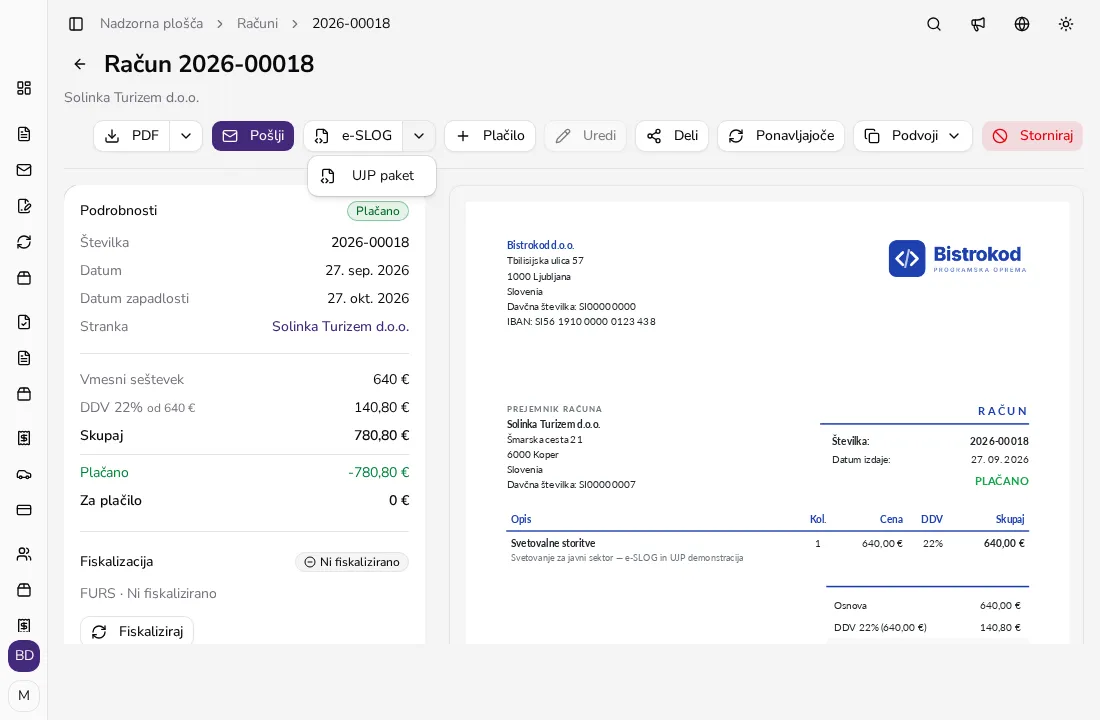Click the Ponavljajoče recurring button
The image size is (1100, 720).
coord(781,135)
